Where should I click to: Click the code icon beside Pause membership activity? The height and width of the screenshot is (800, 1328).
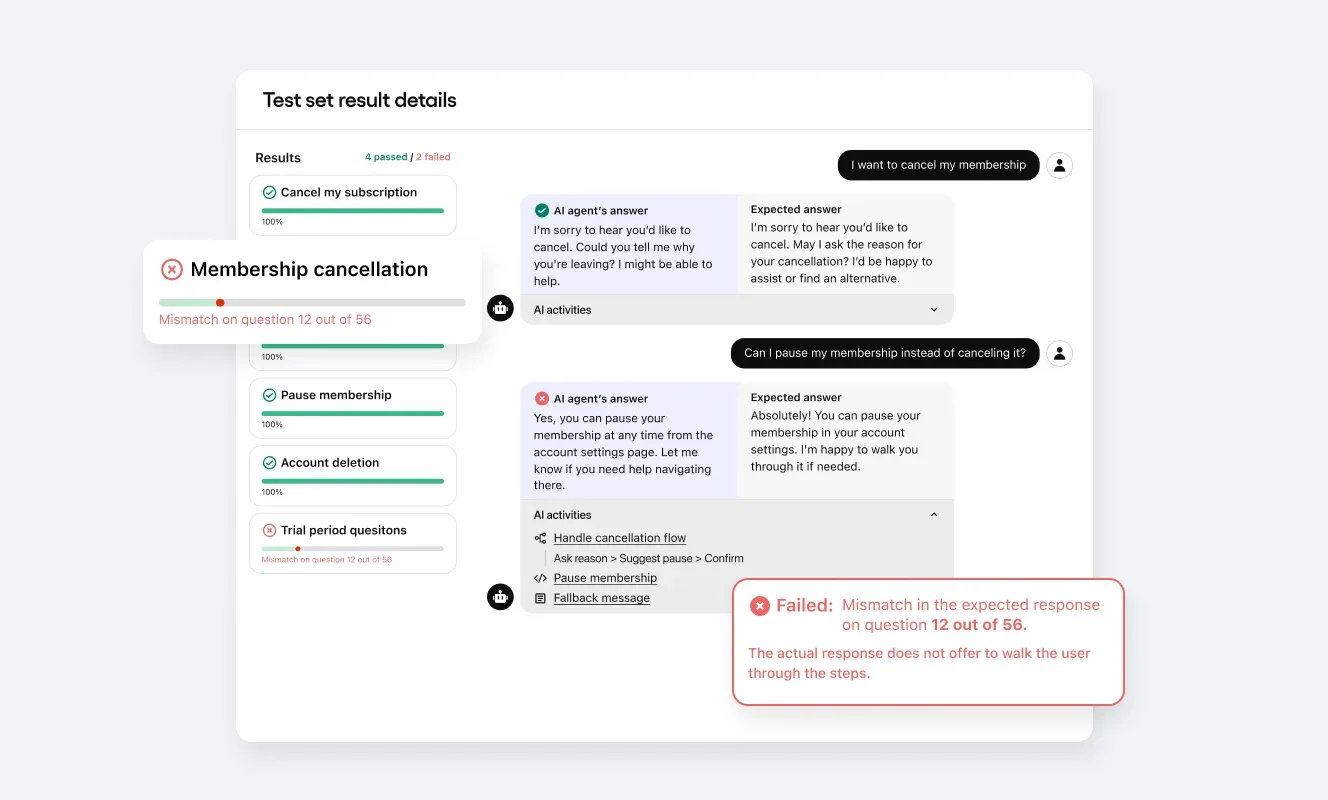click(x=540, y=578)
